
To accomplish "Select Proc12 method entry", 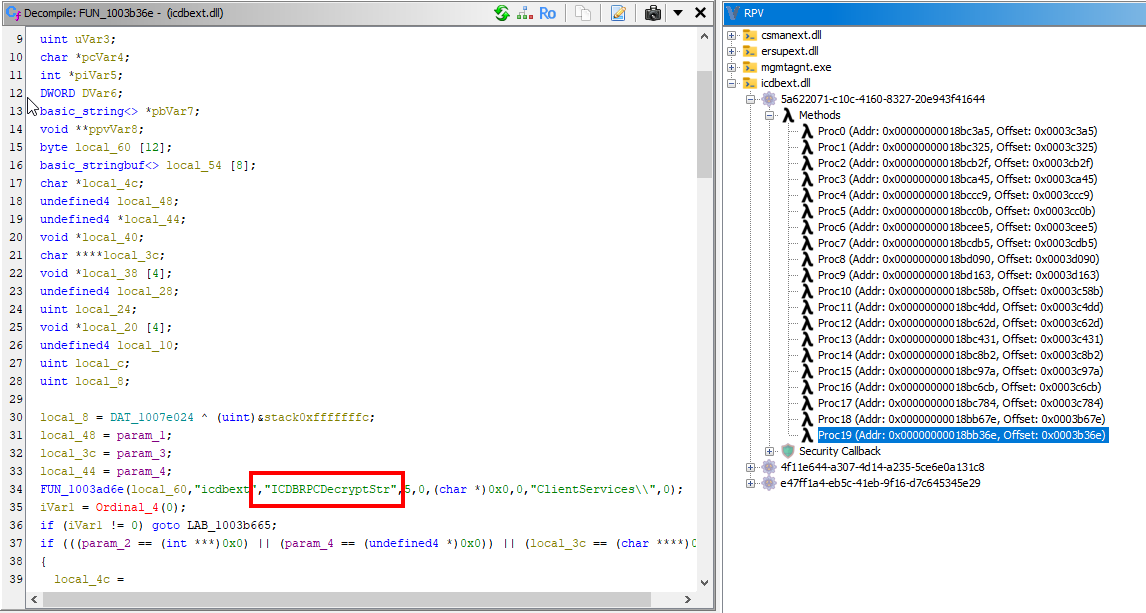I will point(960,324).
